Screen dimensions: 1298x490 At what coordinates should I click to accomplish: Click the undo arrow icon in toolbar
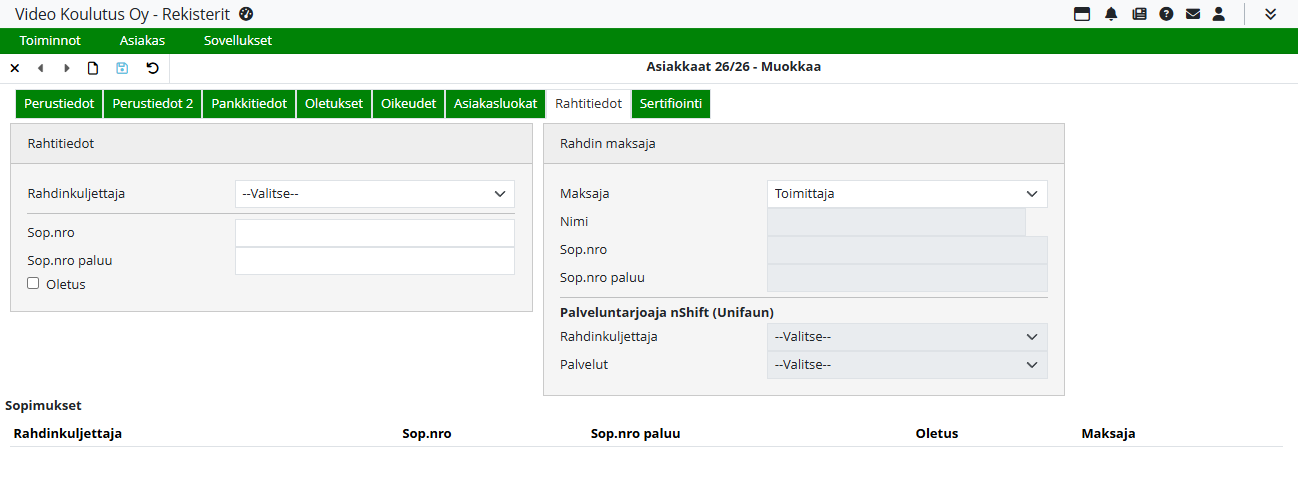[x=152, y=68]
